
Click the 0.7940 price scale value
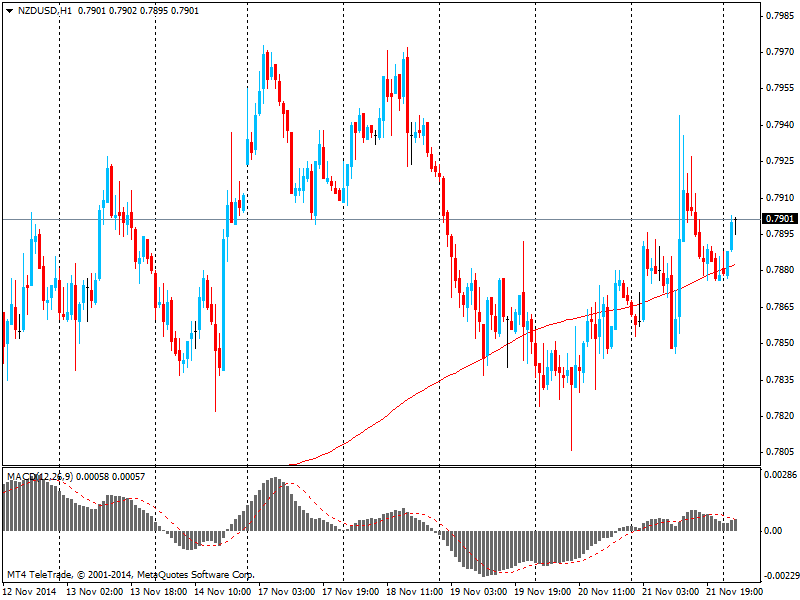(x=779, y=125)
